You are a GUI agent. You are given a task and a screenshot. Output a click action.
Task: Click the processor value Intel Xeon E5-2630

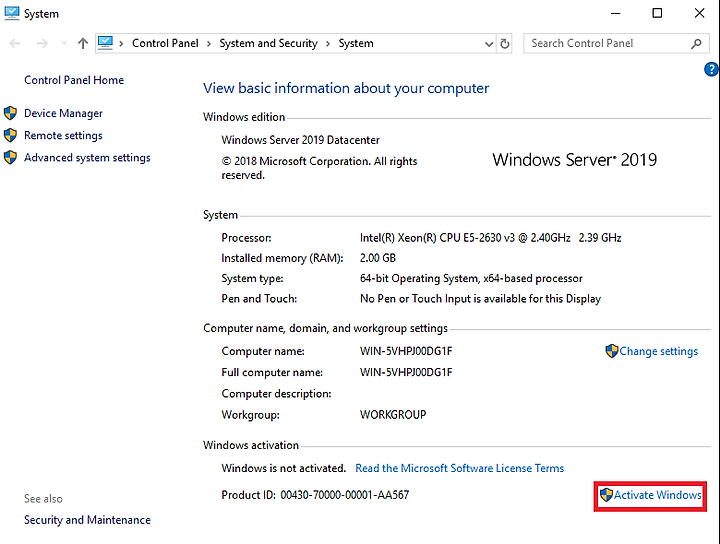click(x=490, y=238)
